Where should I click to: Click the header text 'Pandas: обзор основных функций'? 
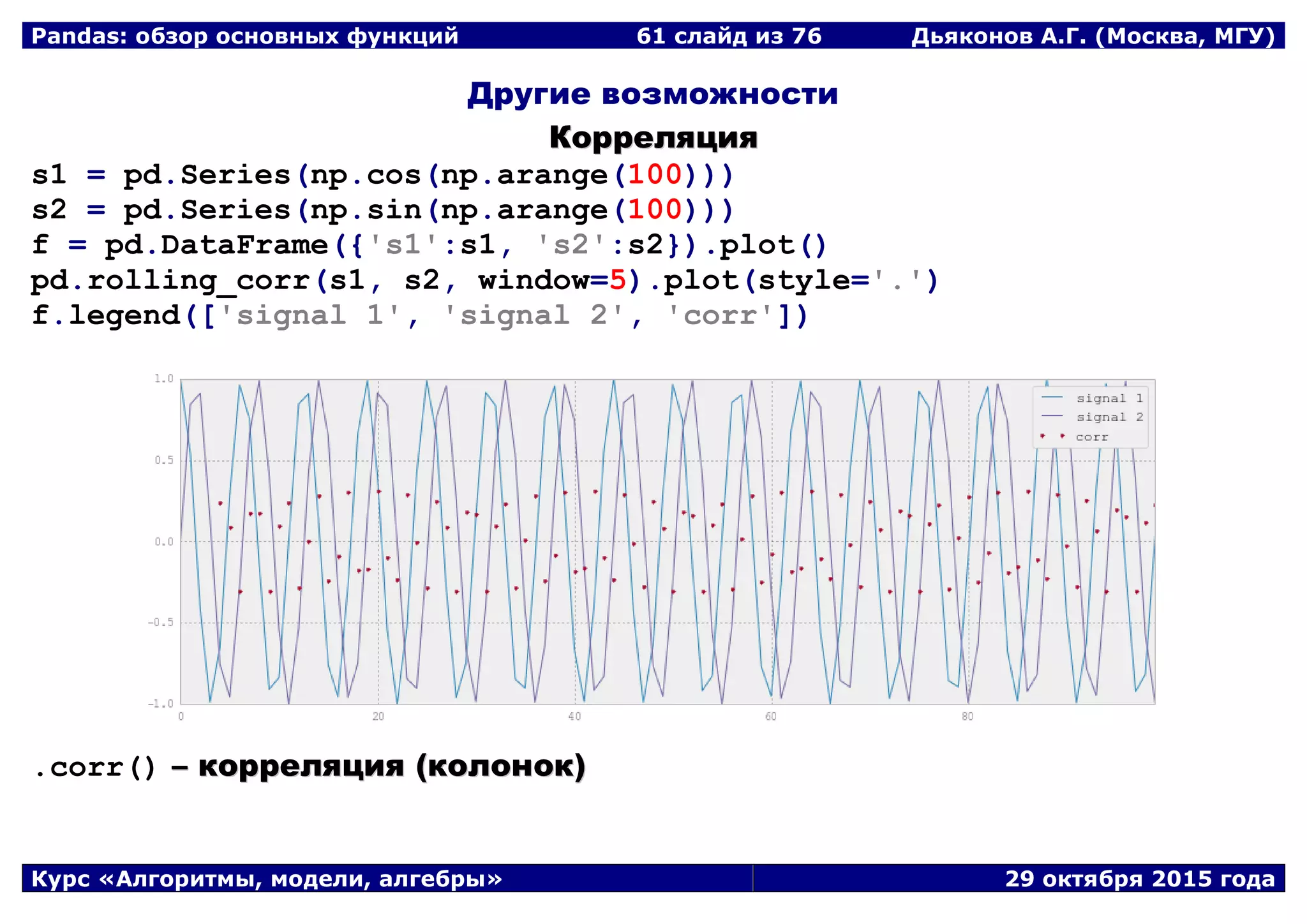coord(245,36)
